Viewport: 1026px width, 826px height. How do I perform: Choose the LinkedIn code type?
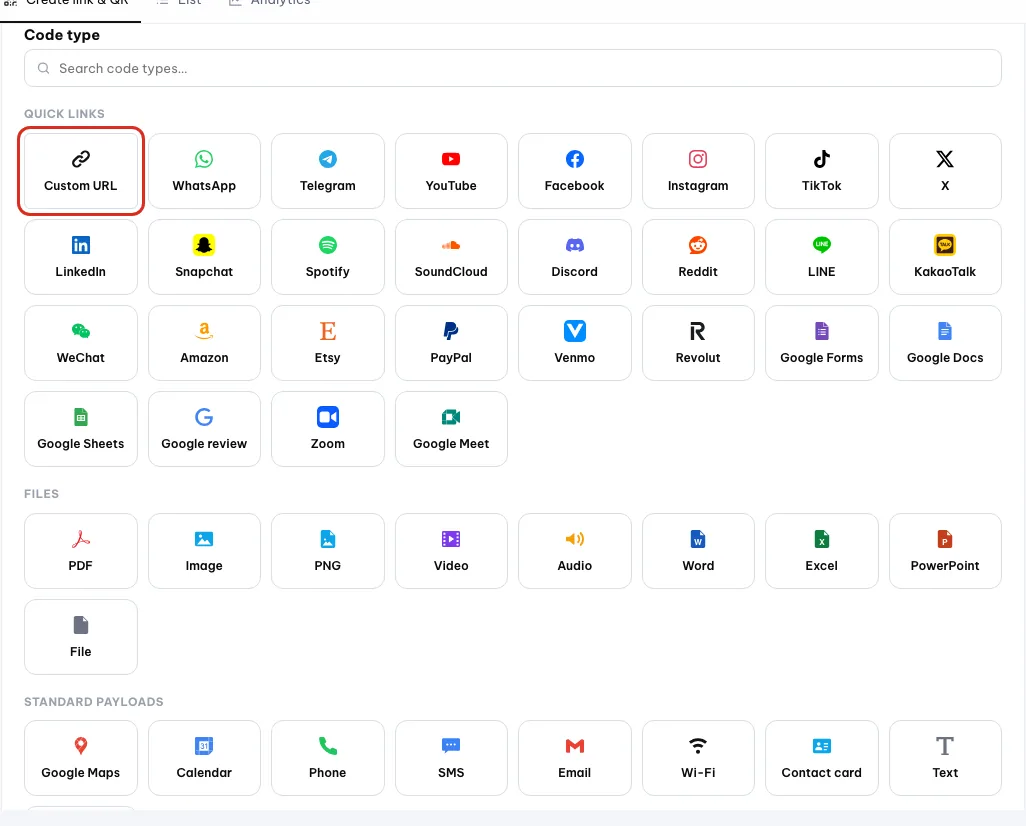click(80, 257)
